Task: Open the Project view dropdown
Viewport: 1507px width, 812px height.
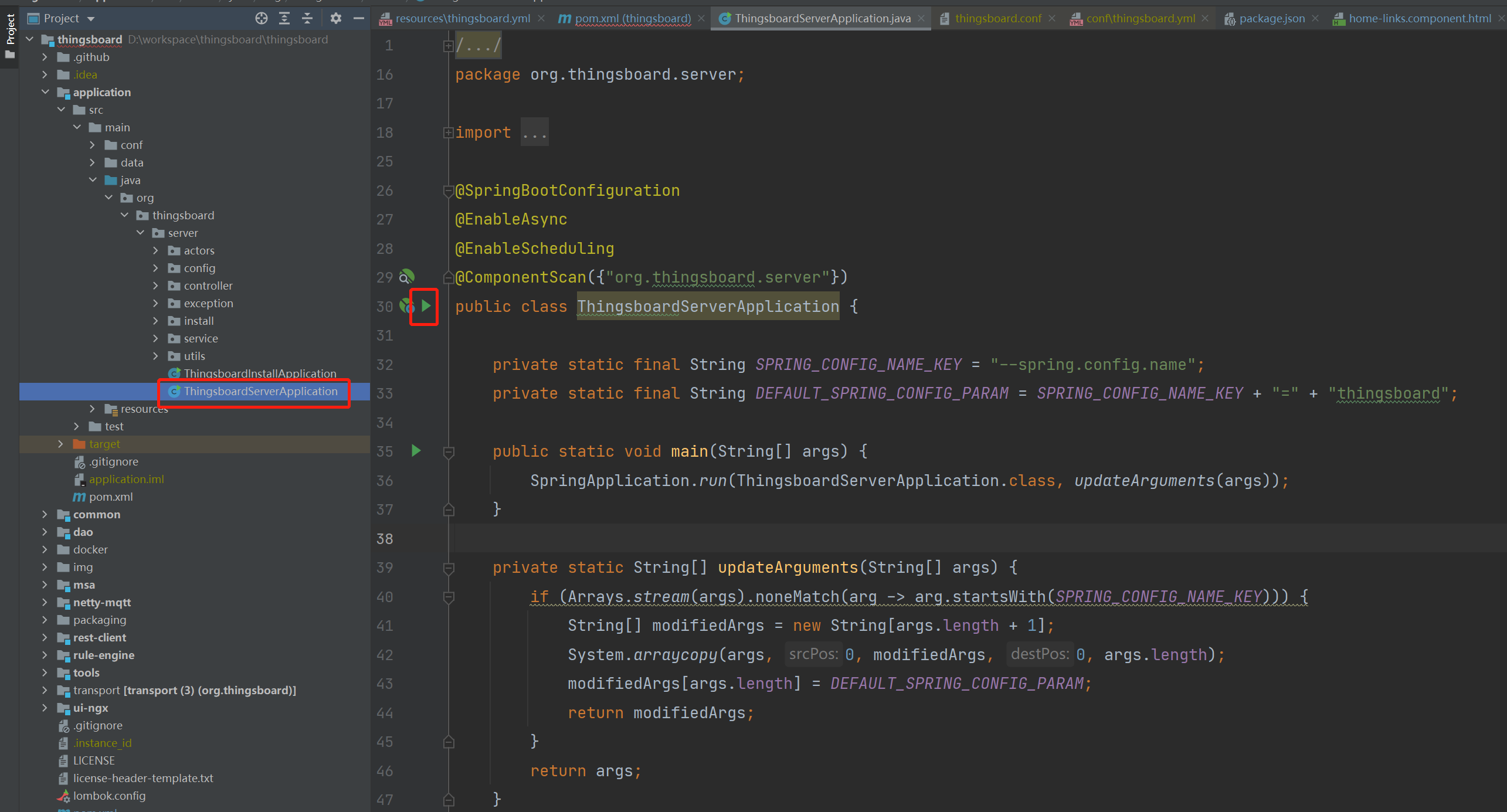Action: pyautogui.click(x=91, y=19)
